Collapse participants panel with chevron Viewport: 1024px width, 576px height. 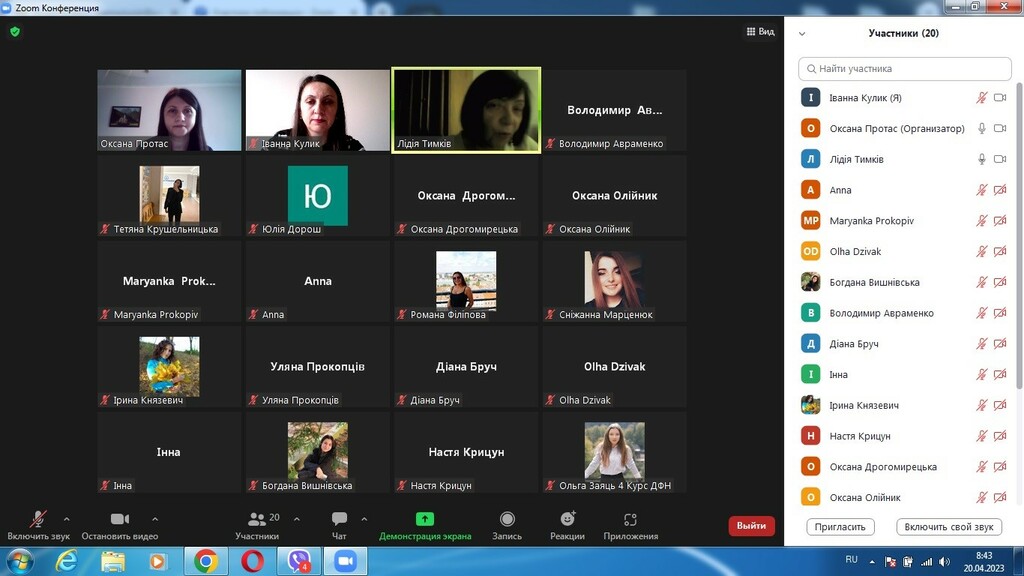[x=802, y=33]
